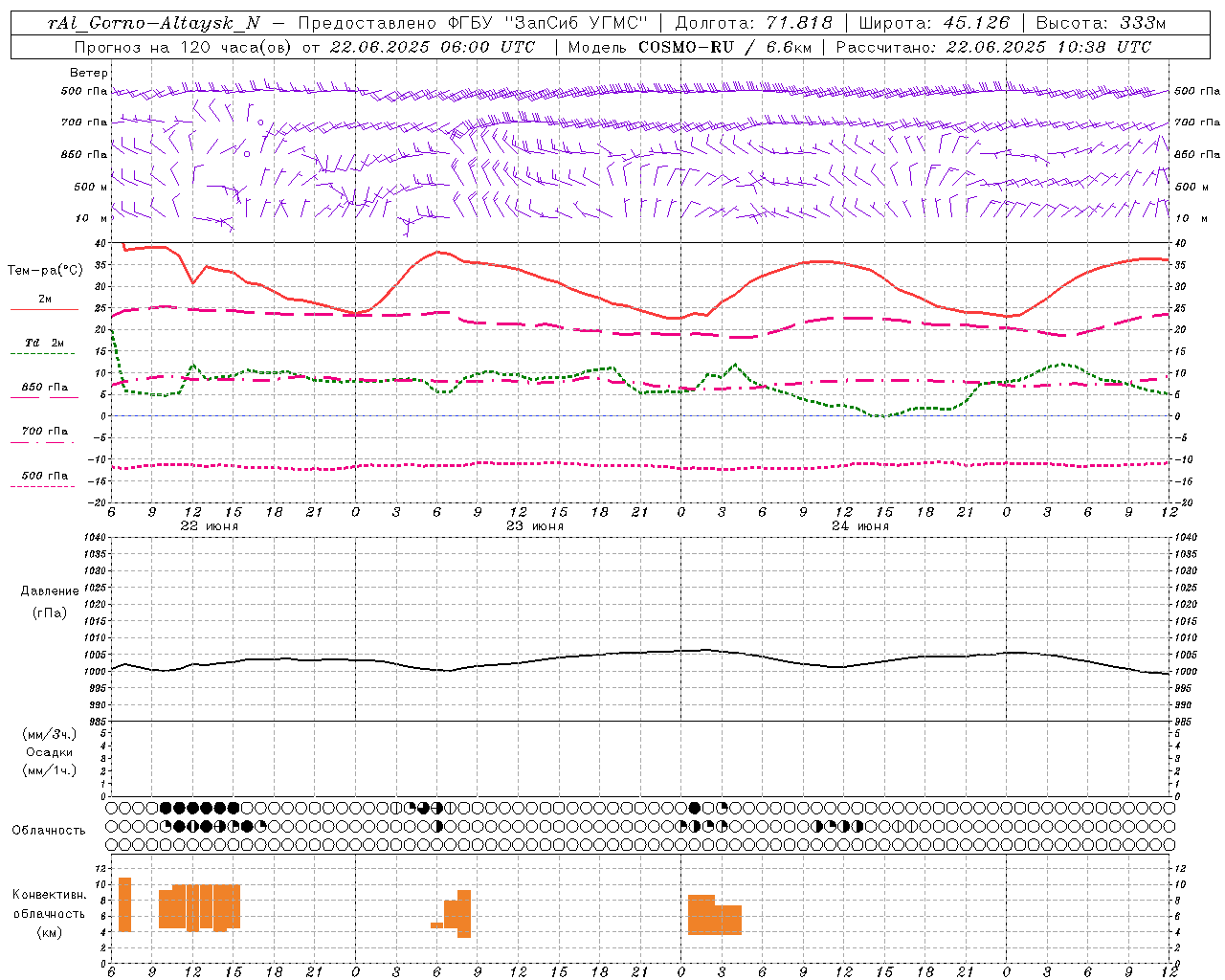This screenshot has width=1225, height=980.
Task: Click the Td 2м legend label
Action: pos(44,343)
